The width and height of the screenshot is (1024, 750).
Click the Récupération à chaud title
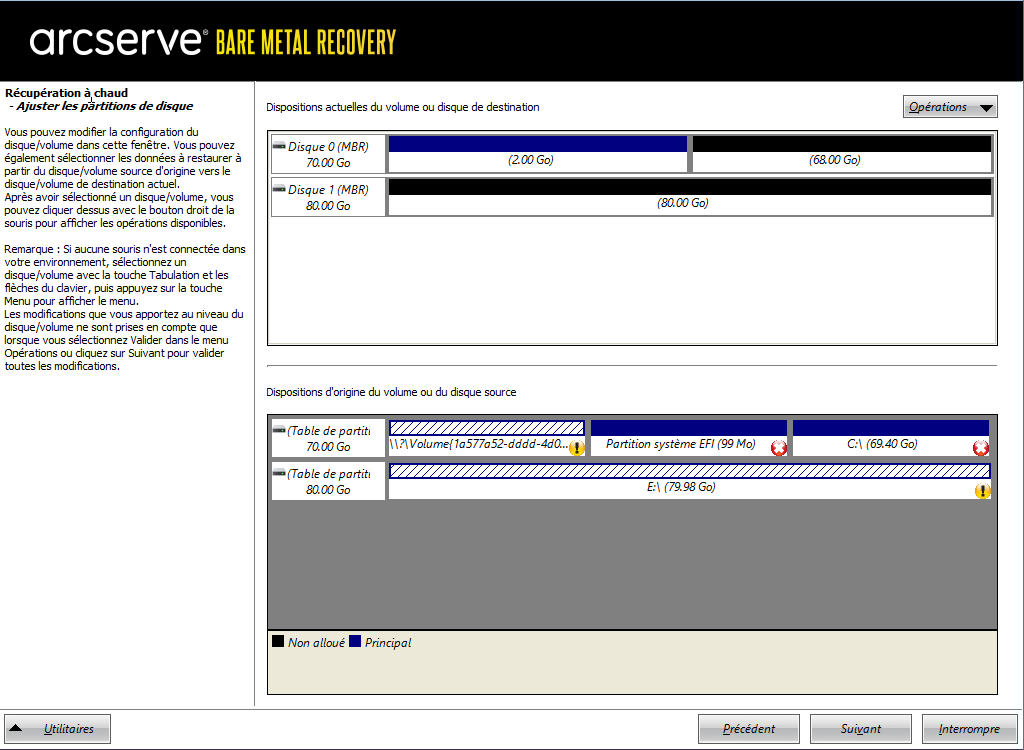click(x=67, y=93)
